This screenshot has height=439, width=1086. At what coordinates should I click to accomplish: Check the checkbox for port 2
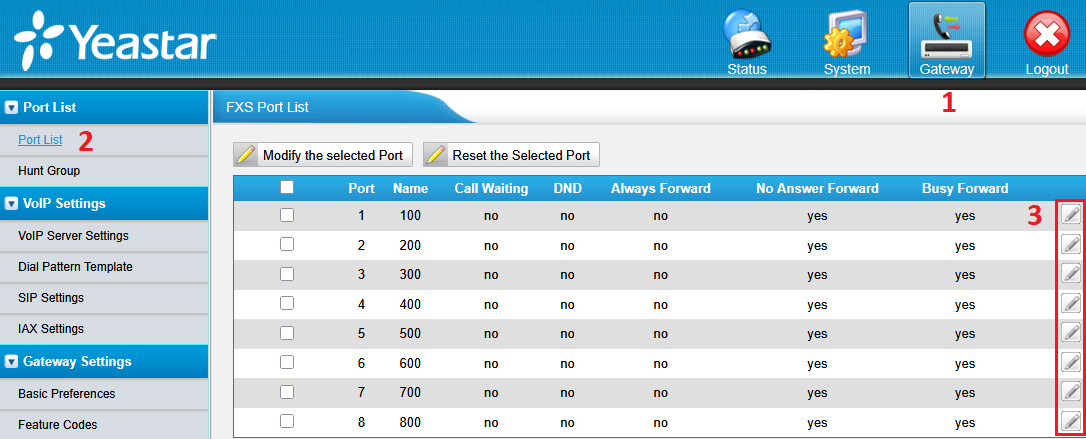pyautogui.click(x=287, y=244)
